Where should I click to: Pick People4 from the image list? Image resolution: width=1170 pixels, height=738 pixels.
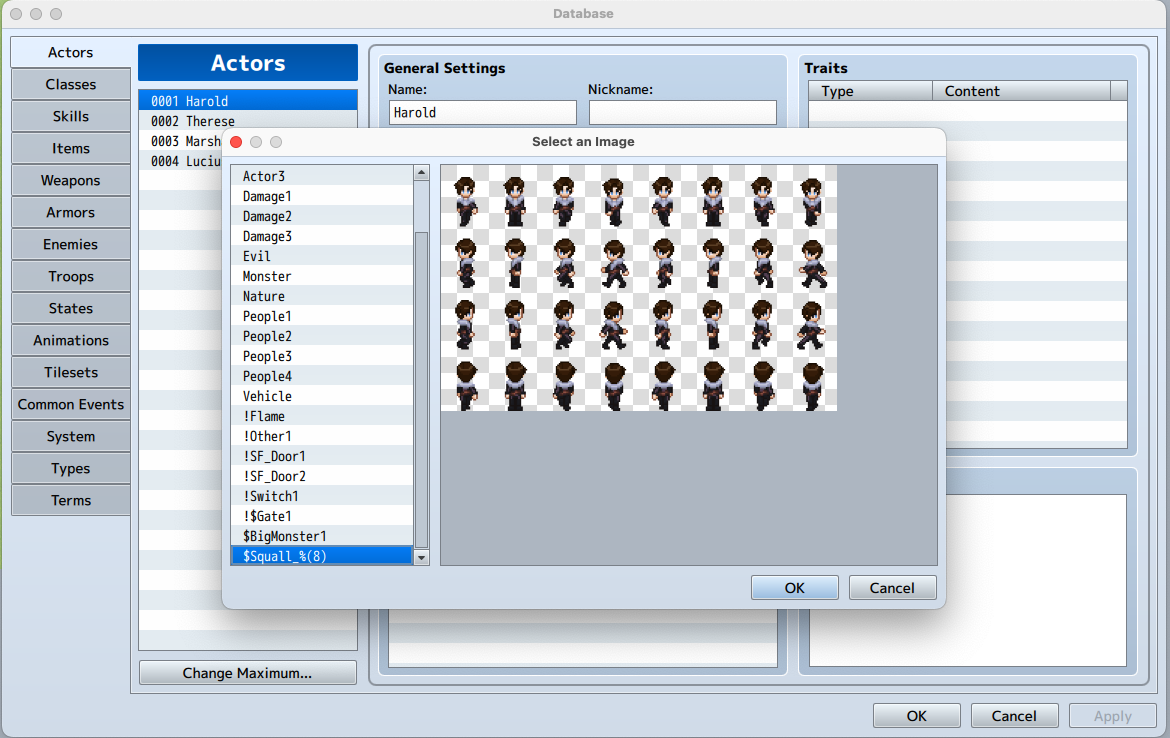(x=322, y=376)
